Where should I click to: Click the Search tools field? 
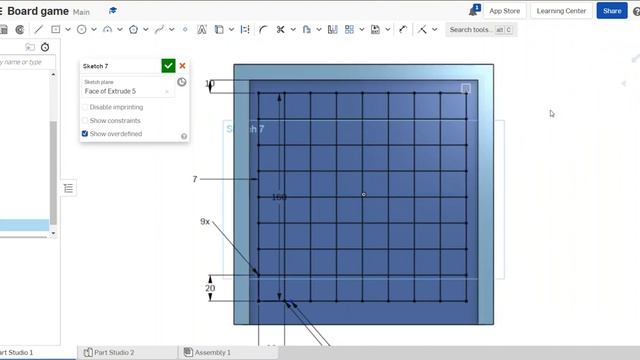(481, 29)
